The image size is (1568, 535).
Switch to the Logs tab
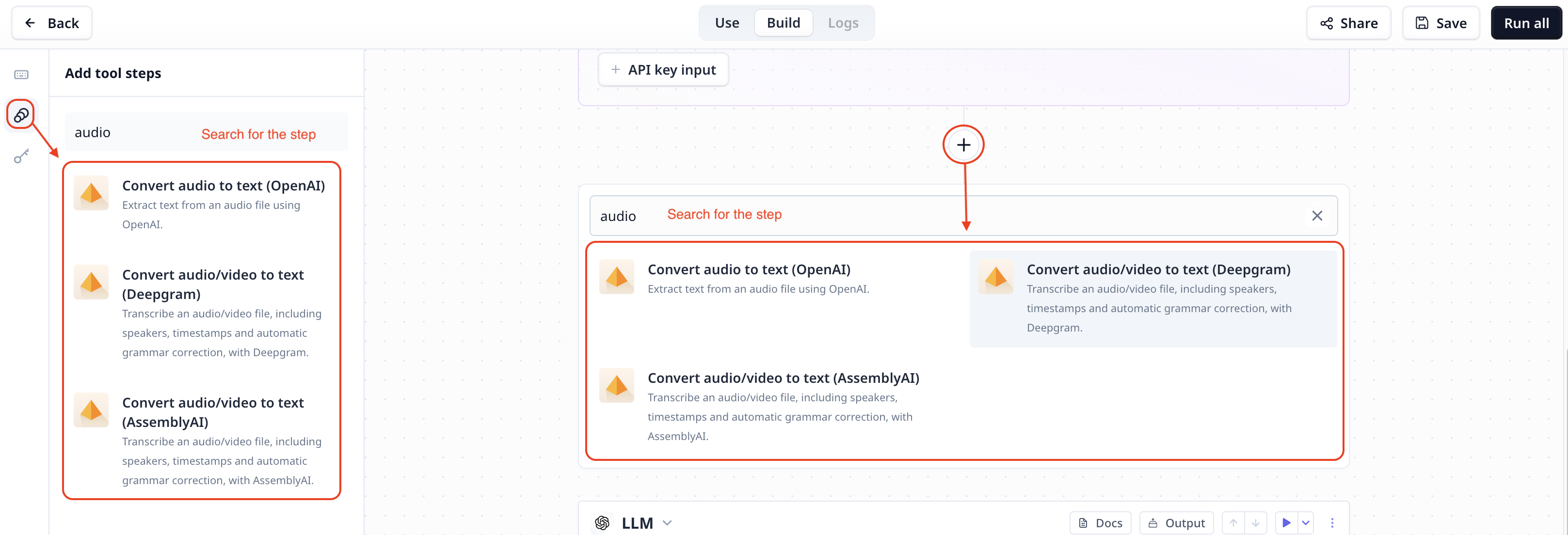(x=843, y=23)
